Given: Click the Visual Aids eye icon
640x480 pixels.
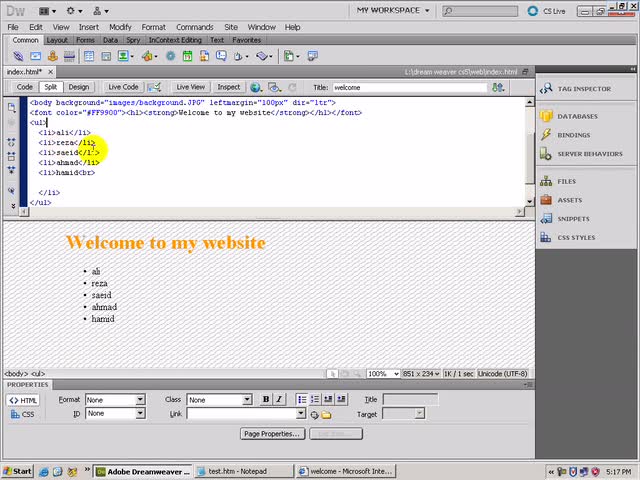Looking at the screenshot, I should click(x=275, y=87).
